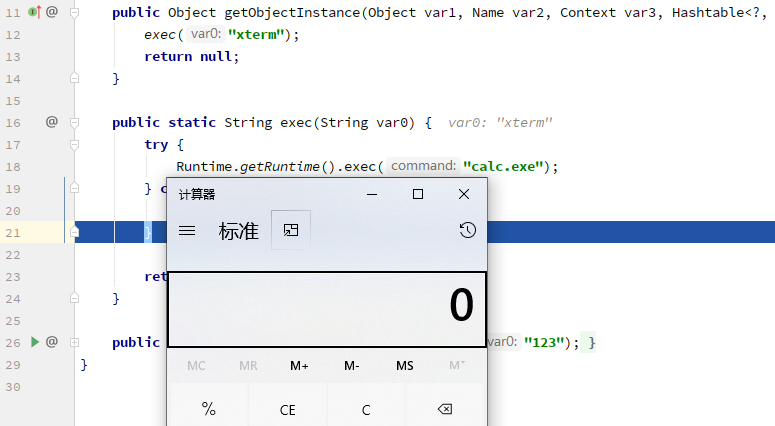
Task: Click the percent key
Action: coord(209,409)
